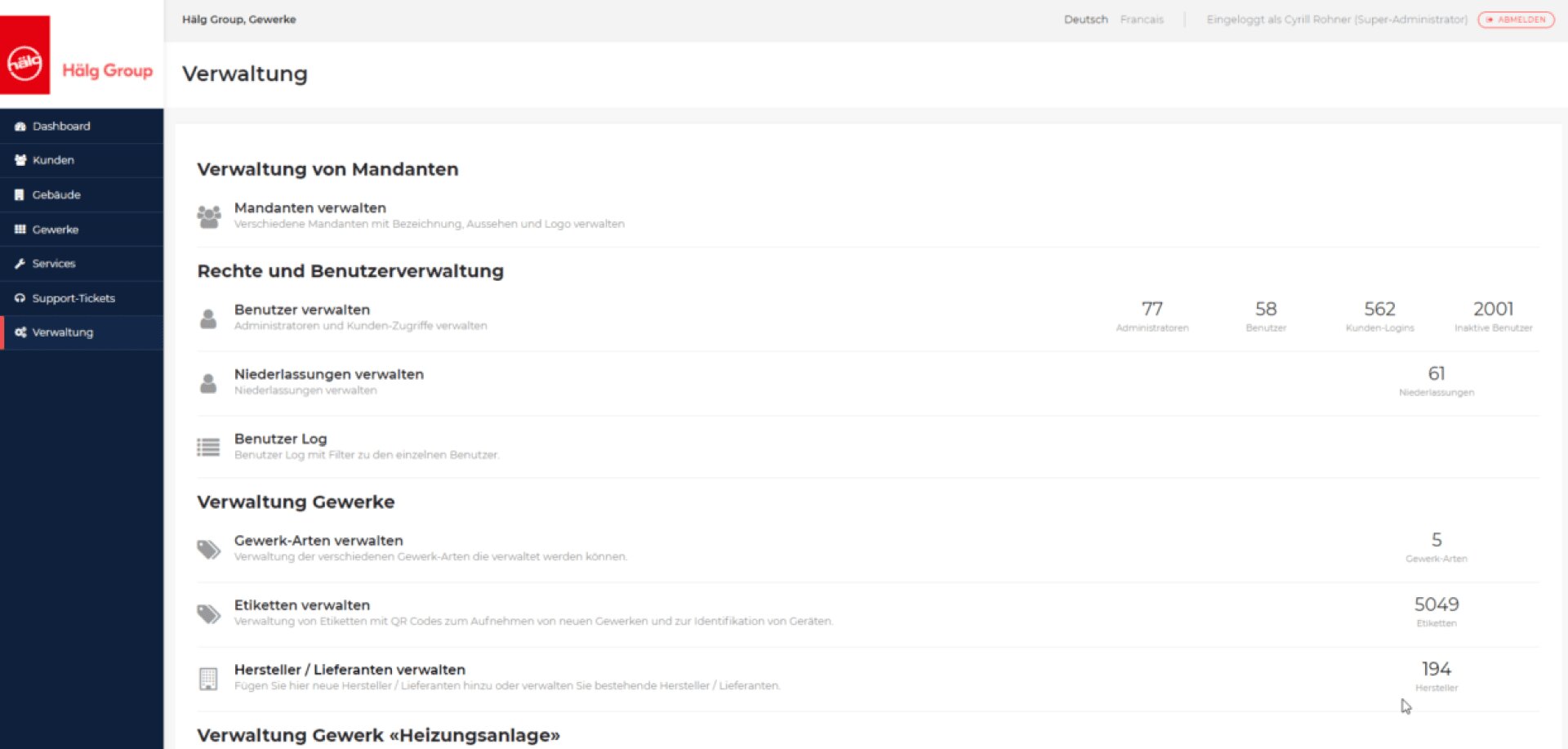
Task: Click the Verwaltung gears icon in sidebar
Action: click(x=20, y=332)
